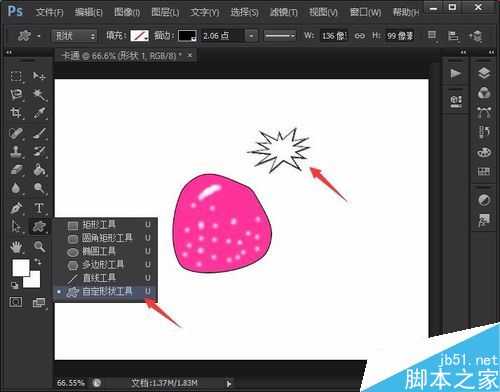Open path operations in options bar
Screen dimensions: 500x392
pyautogui.click(x=432, y=35)
